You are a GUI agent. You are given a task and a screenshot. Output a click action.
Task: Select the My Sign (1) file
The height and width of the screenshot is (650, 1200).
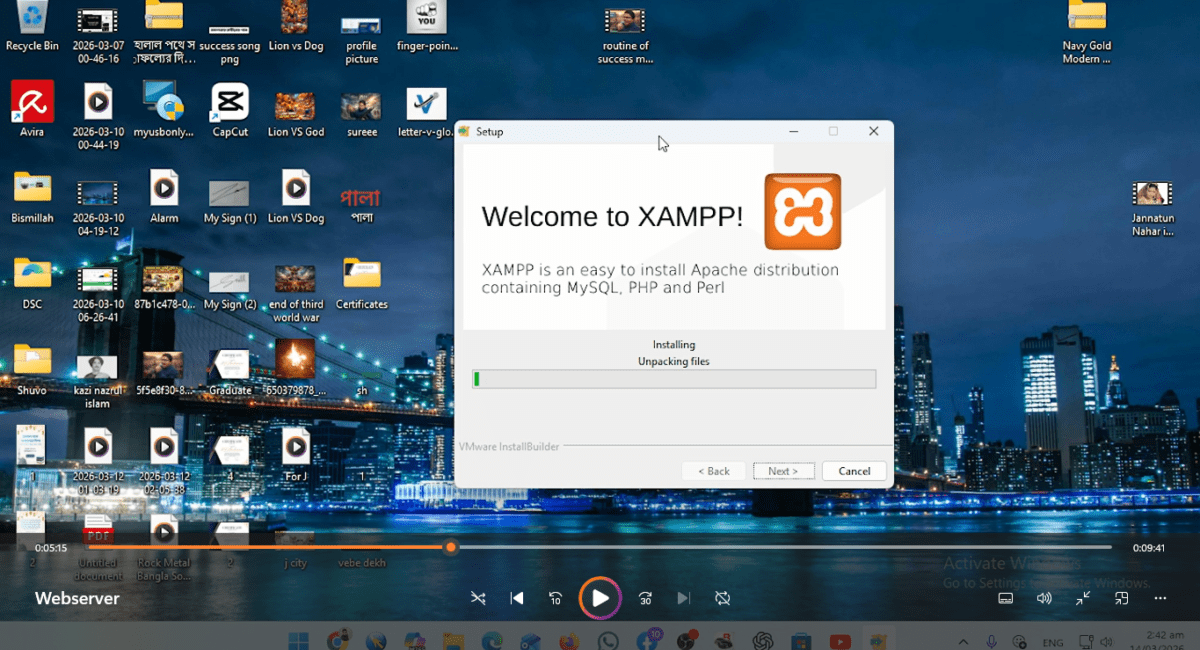click(230, 200)
